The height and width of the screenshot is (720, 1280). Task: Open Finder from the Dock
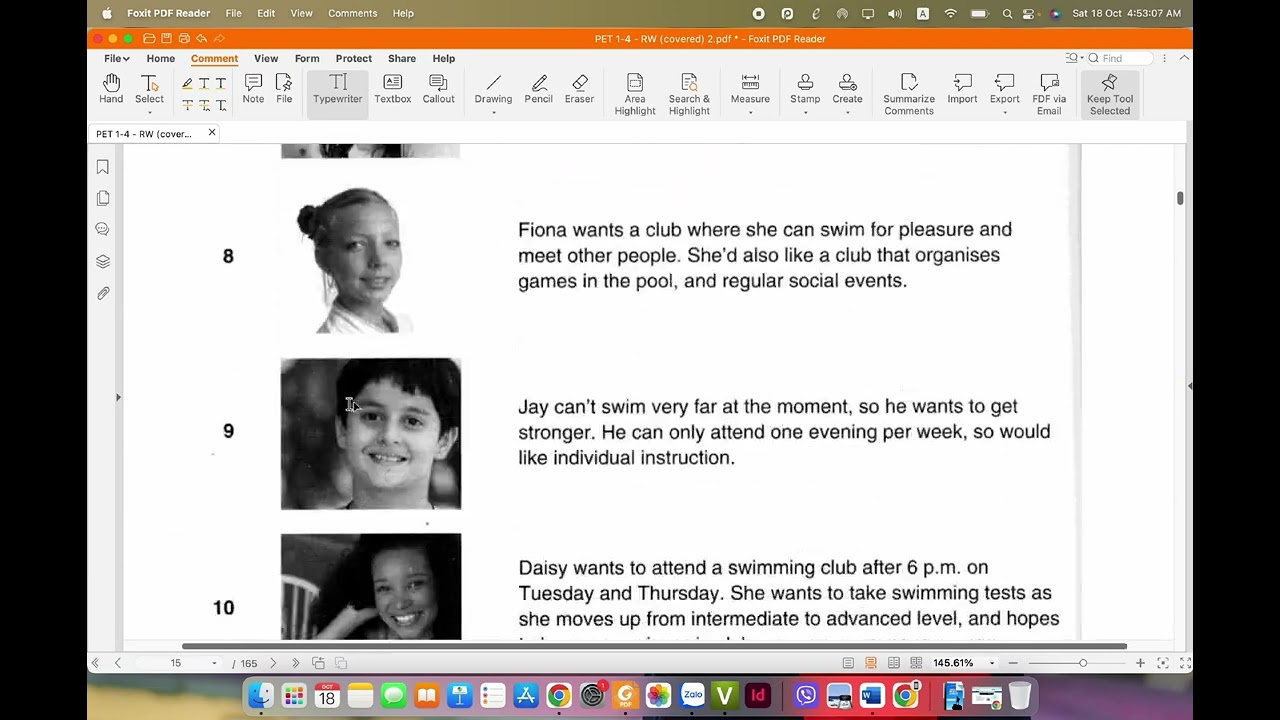click(261, 695)
